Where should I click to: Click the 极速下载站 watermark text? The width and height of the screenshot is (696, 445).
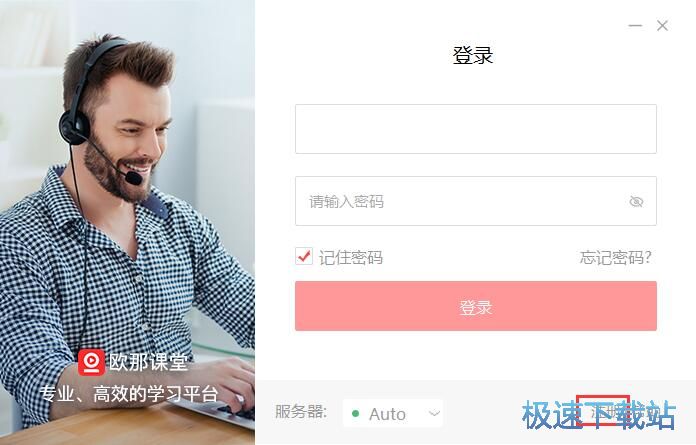pyautogui.click(x=599, y=415)
